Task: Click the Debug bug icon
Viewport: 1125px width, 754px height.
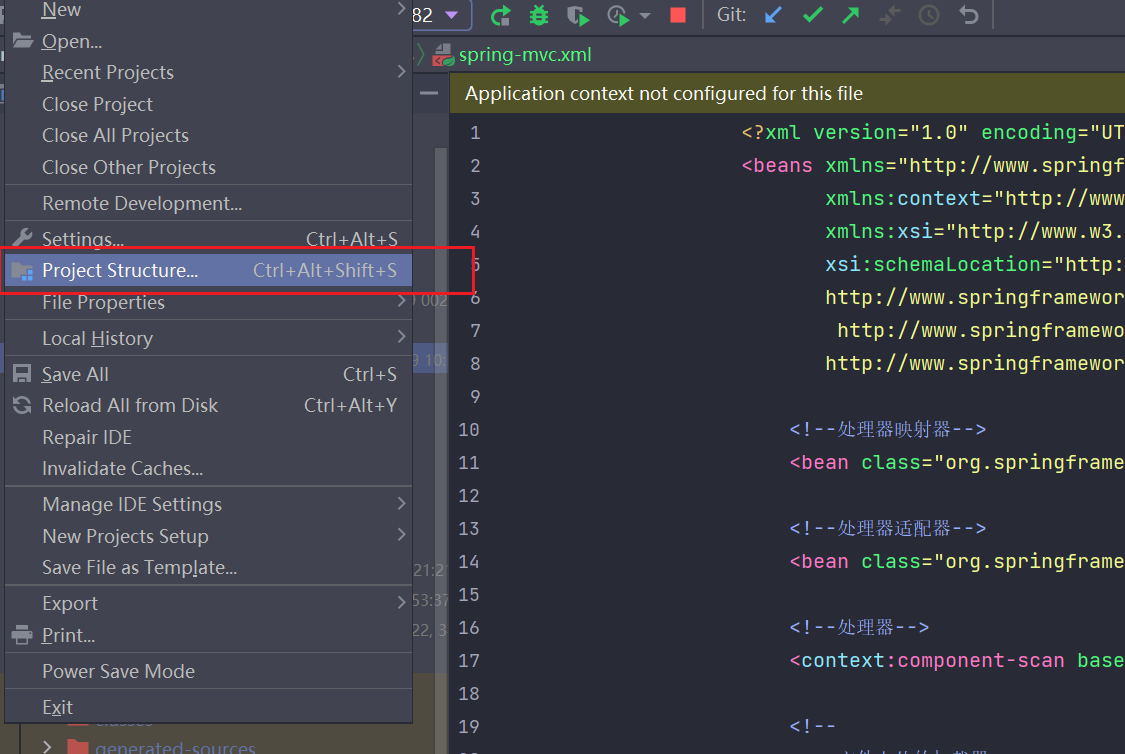Action: (539, 15)
